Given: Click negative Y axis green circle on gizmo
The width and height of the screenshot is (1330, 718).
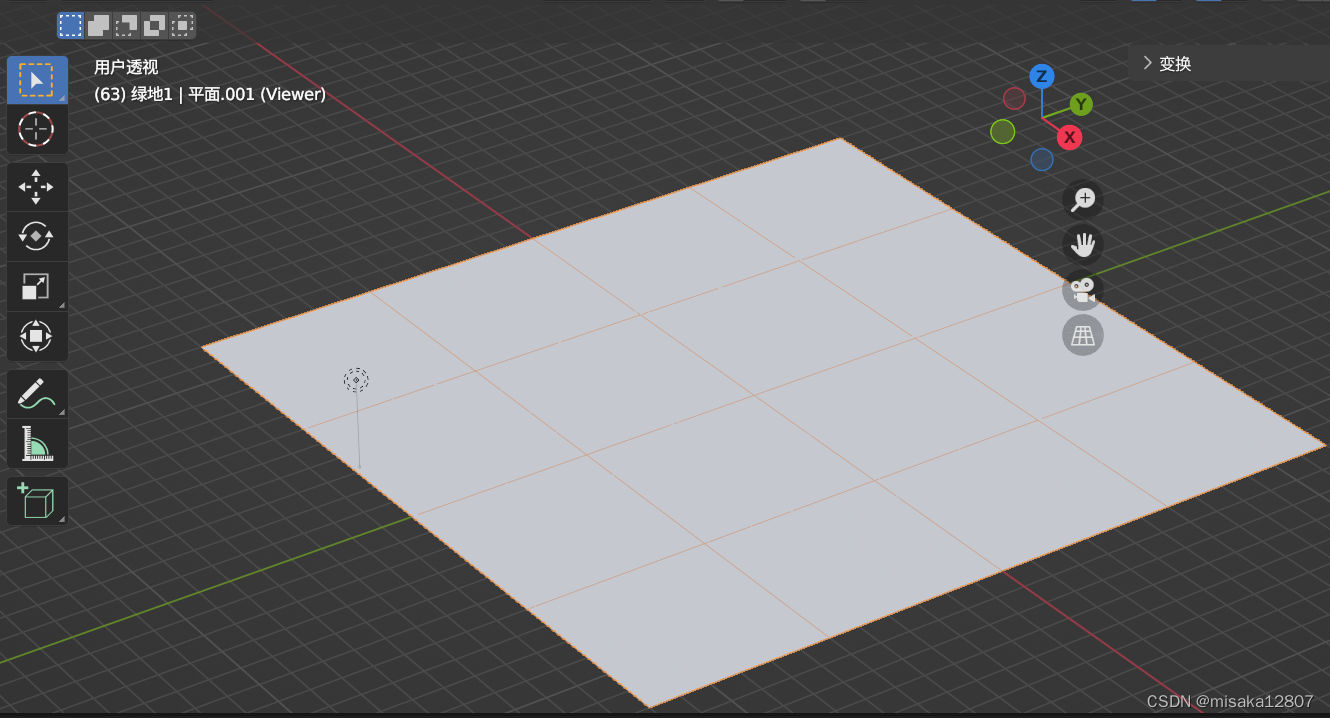Looking at the screenshot, I should 1003,132.
